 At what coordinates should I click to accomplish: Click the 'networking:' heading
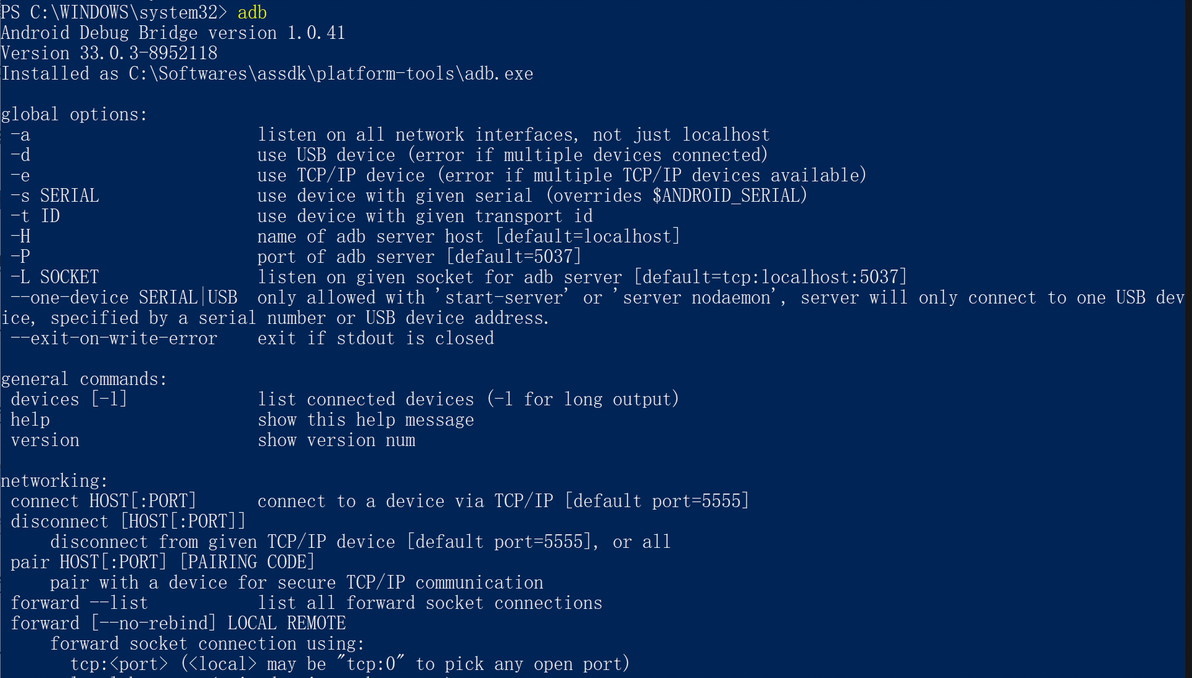(55, 481)
